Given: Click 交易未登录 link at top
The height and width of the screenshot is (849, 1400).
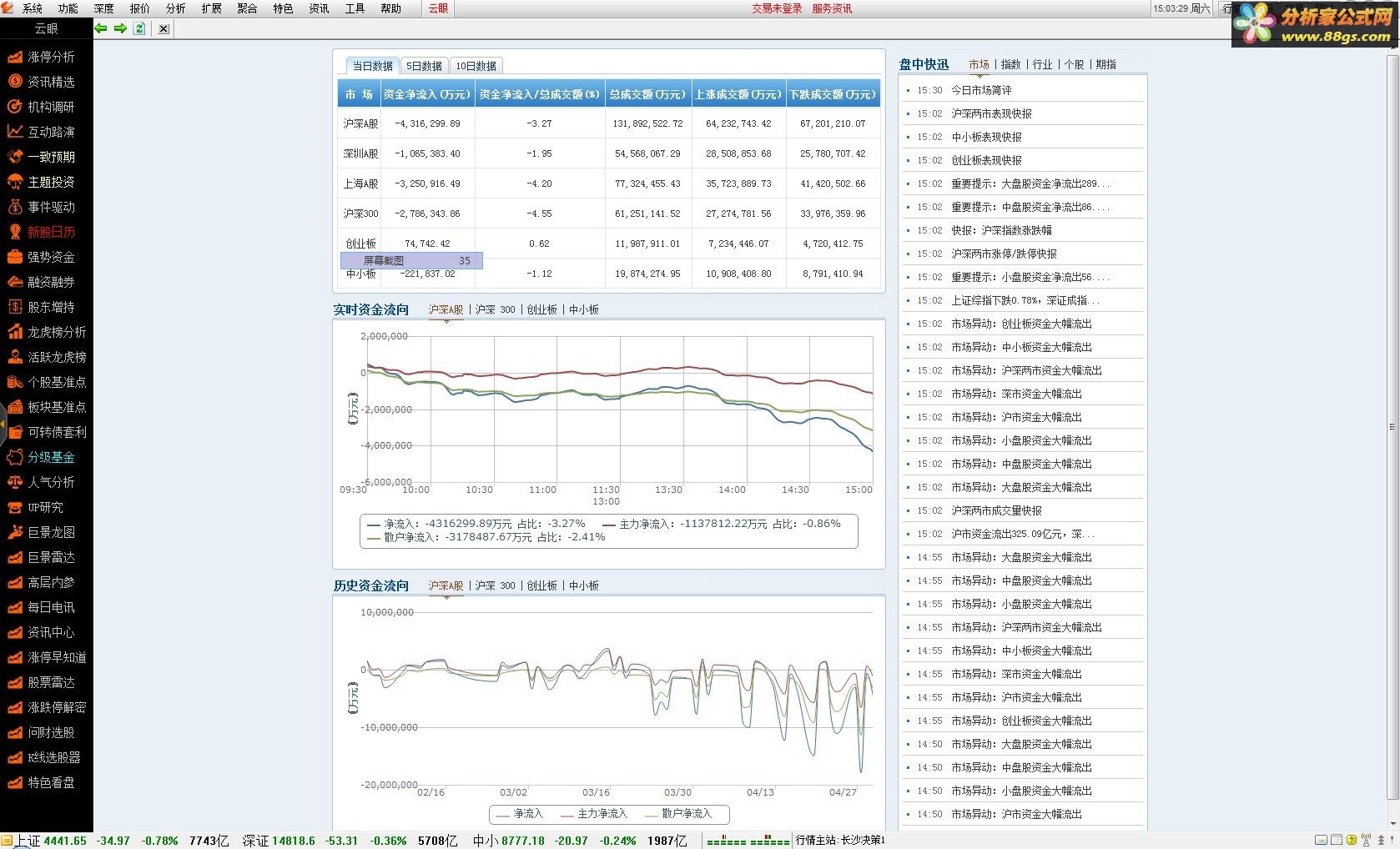Looking at the screenshot, I should pyautogui.click(x=777, y=8).
